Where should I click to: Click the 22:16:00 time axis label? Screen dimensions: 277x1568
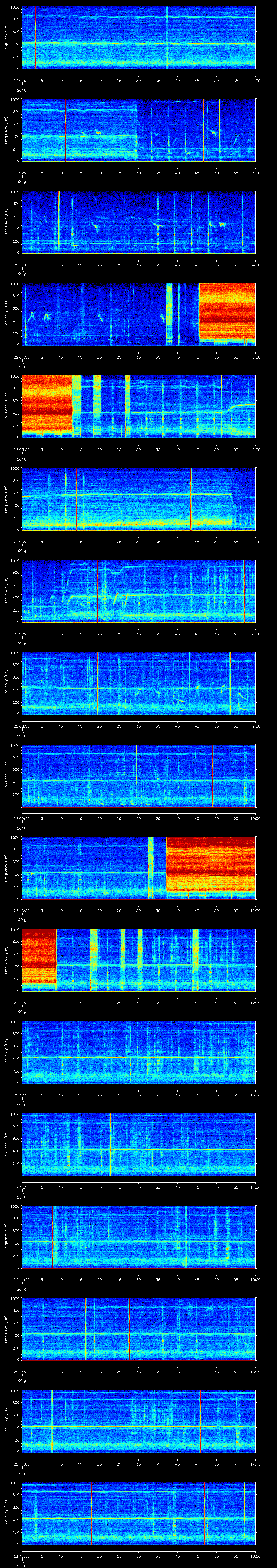tap(21, 1464)
